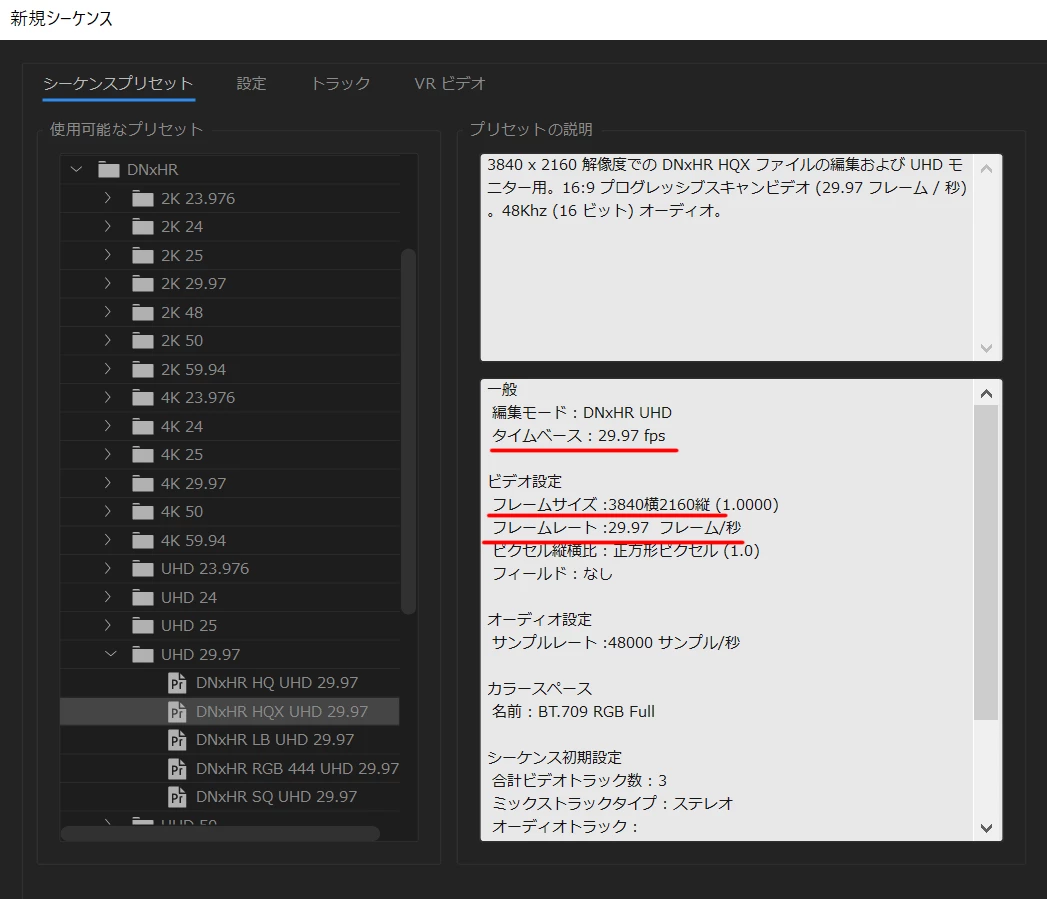Click the DNxHR root folder icon

(109, 170)
